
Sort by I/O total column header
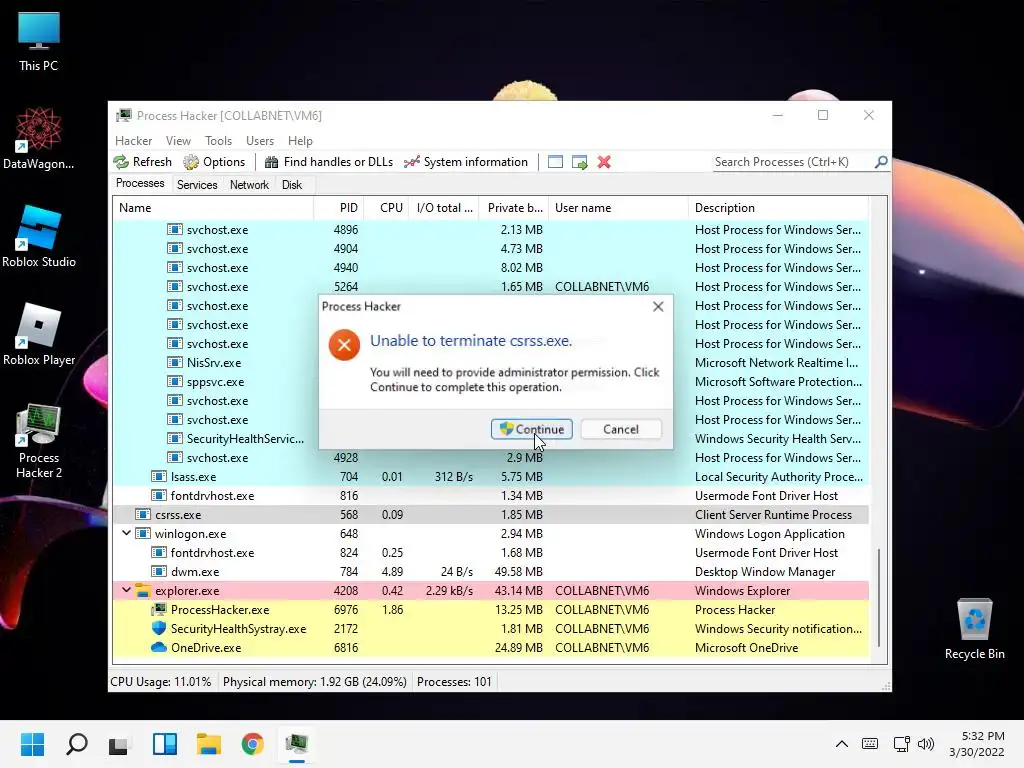coord(444,208)
